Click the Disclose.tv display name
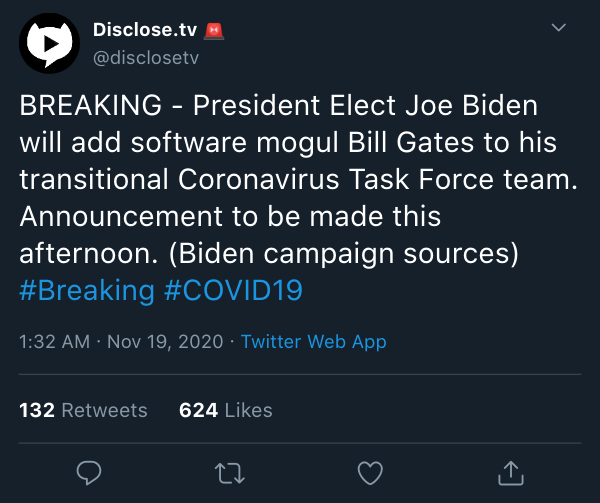 145,30
